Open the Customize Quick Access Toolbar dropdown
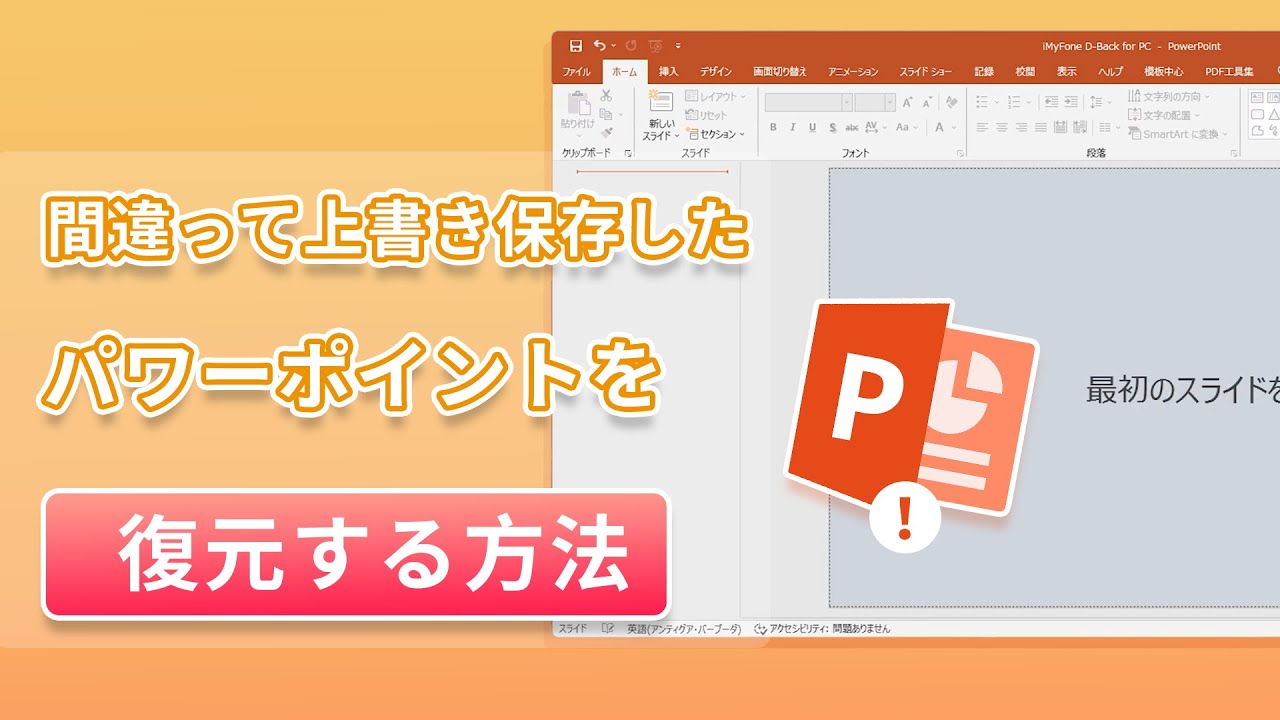The height and width of the screenshot is (720, 1280). (x=678, y=46)
